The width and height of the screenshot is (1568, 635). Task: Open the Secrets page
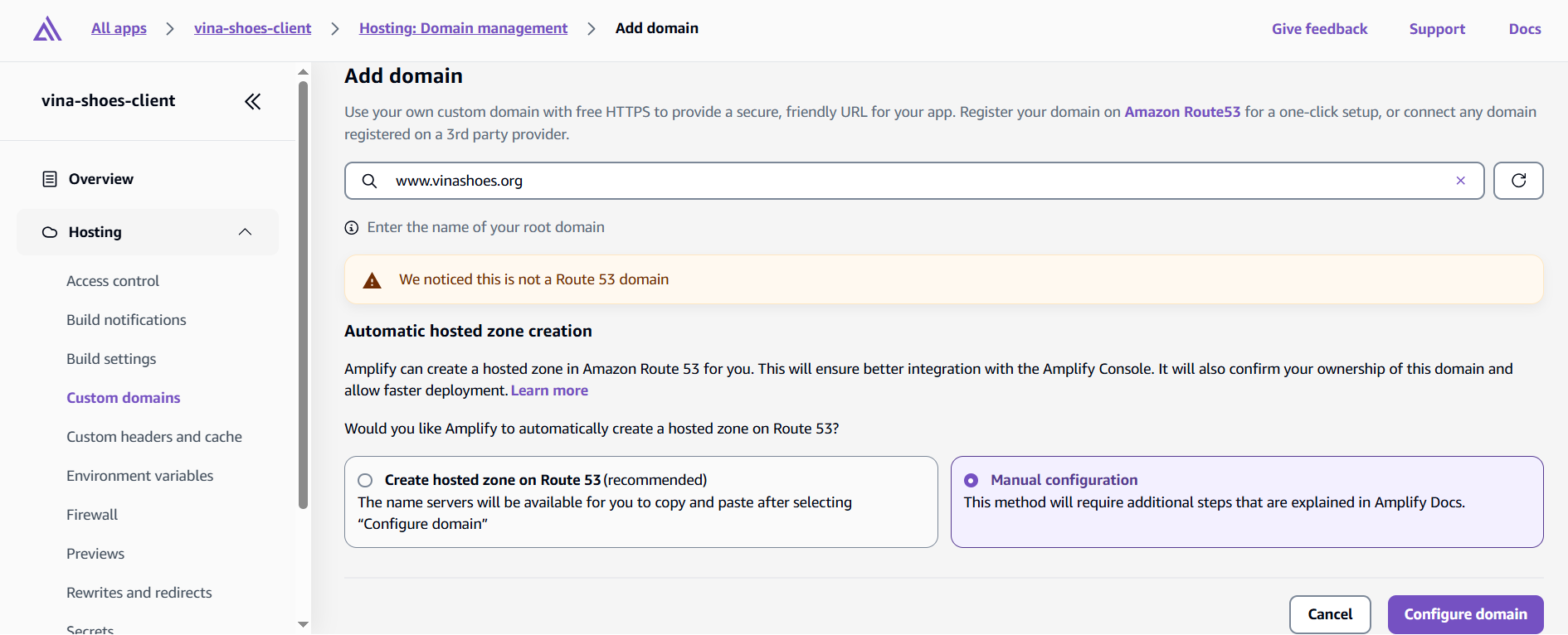point(90,629)
